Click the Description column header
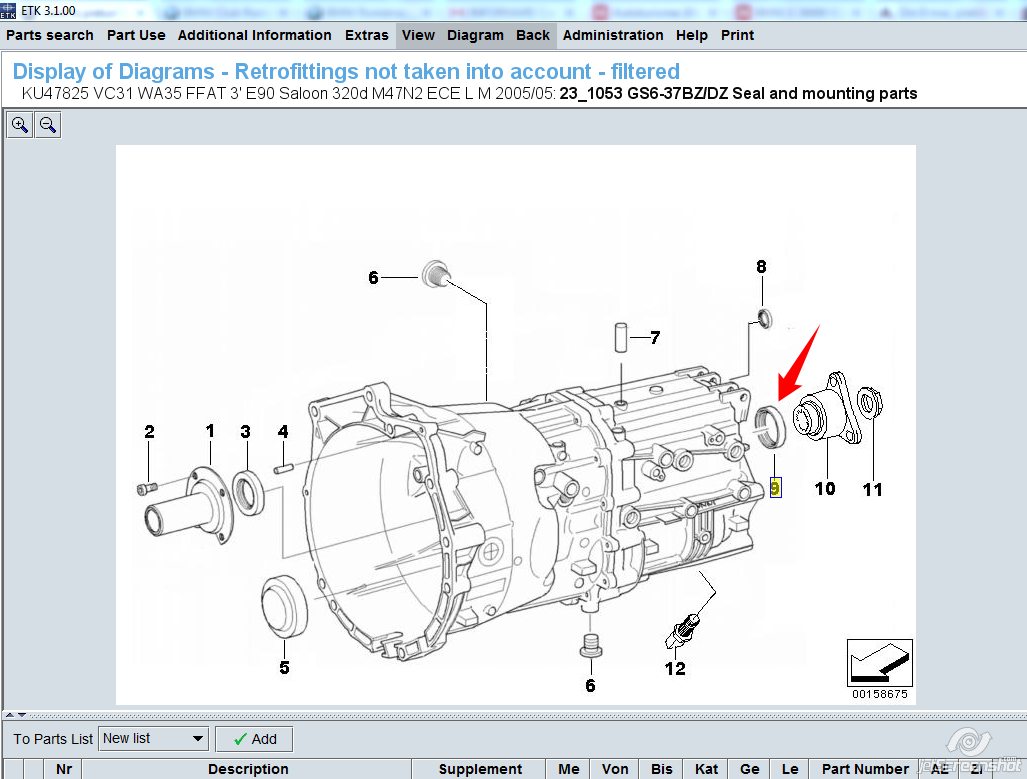 (248, 769)
